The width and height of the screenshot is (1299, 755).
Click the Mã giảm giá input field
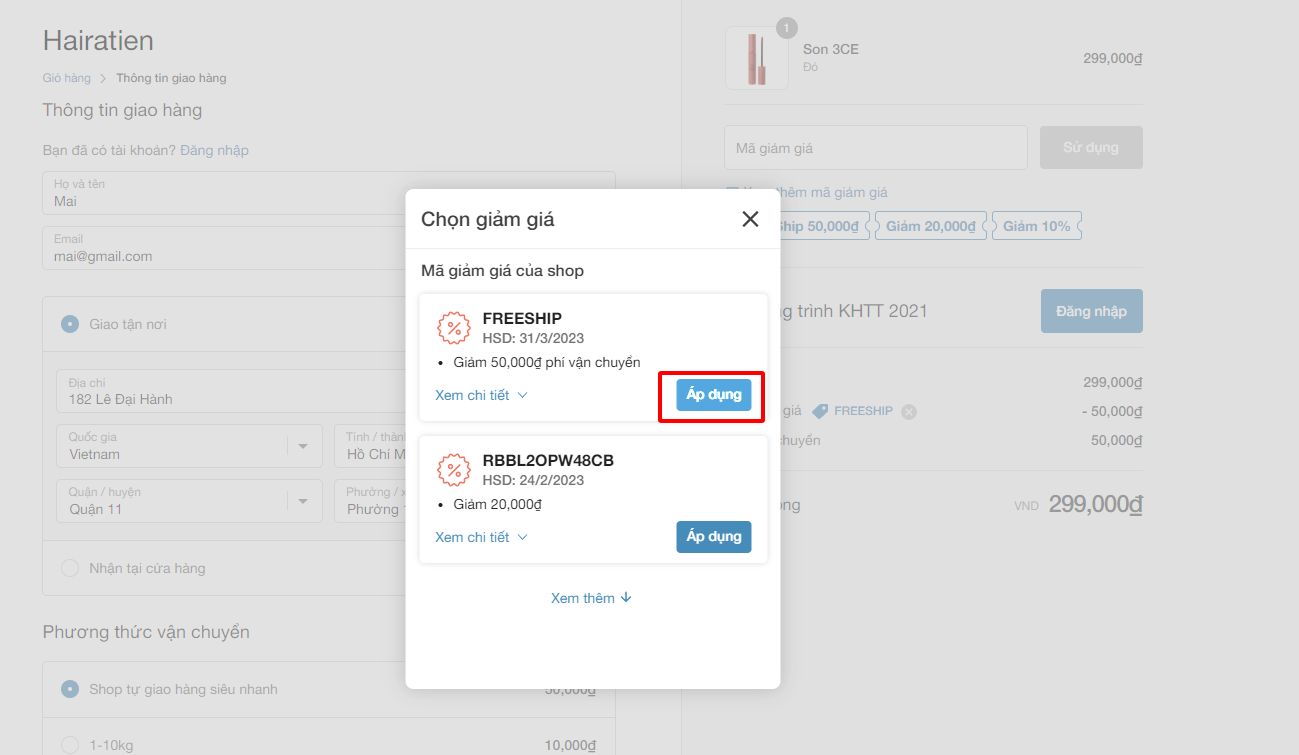tap(875, 148)
